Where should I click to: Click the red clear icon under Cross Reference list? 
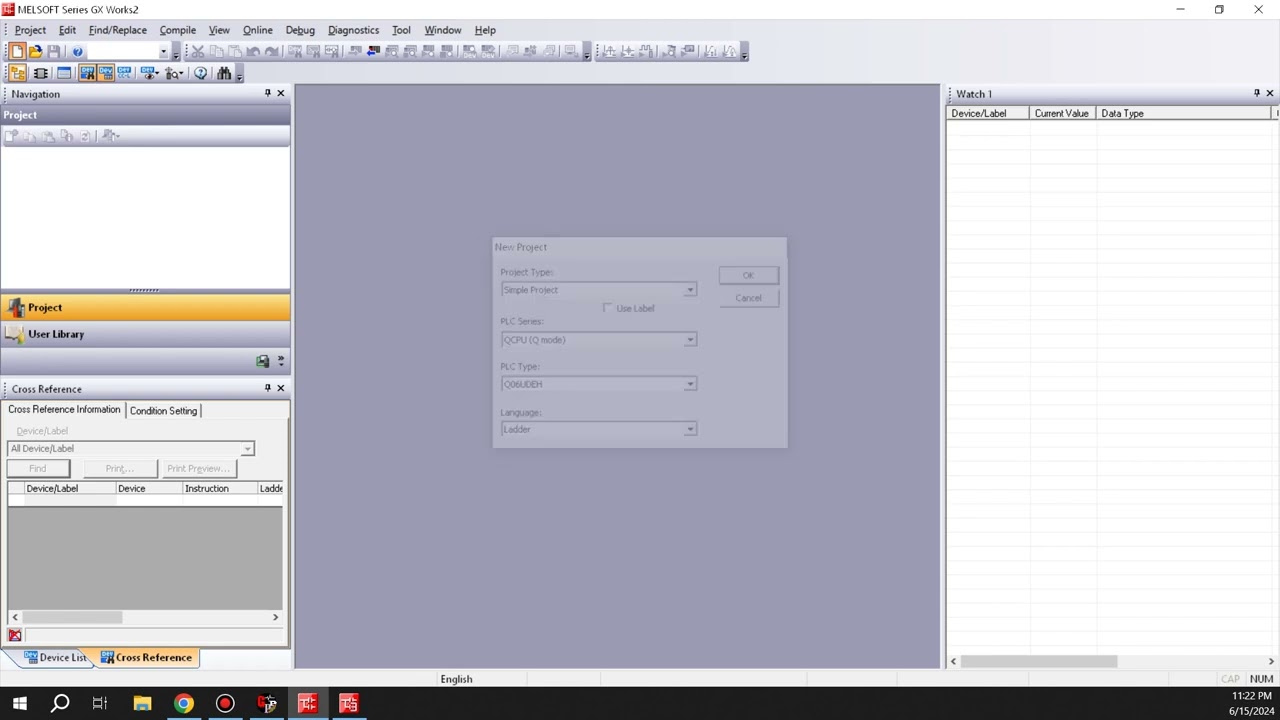click(15, 635)
